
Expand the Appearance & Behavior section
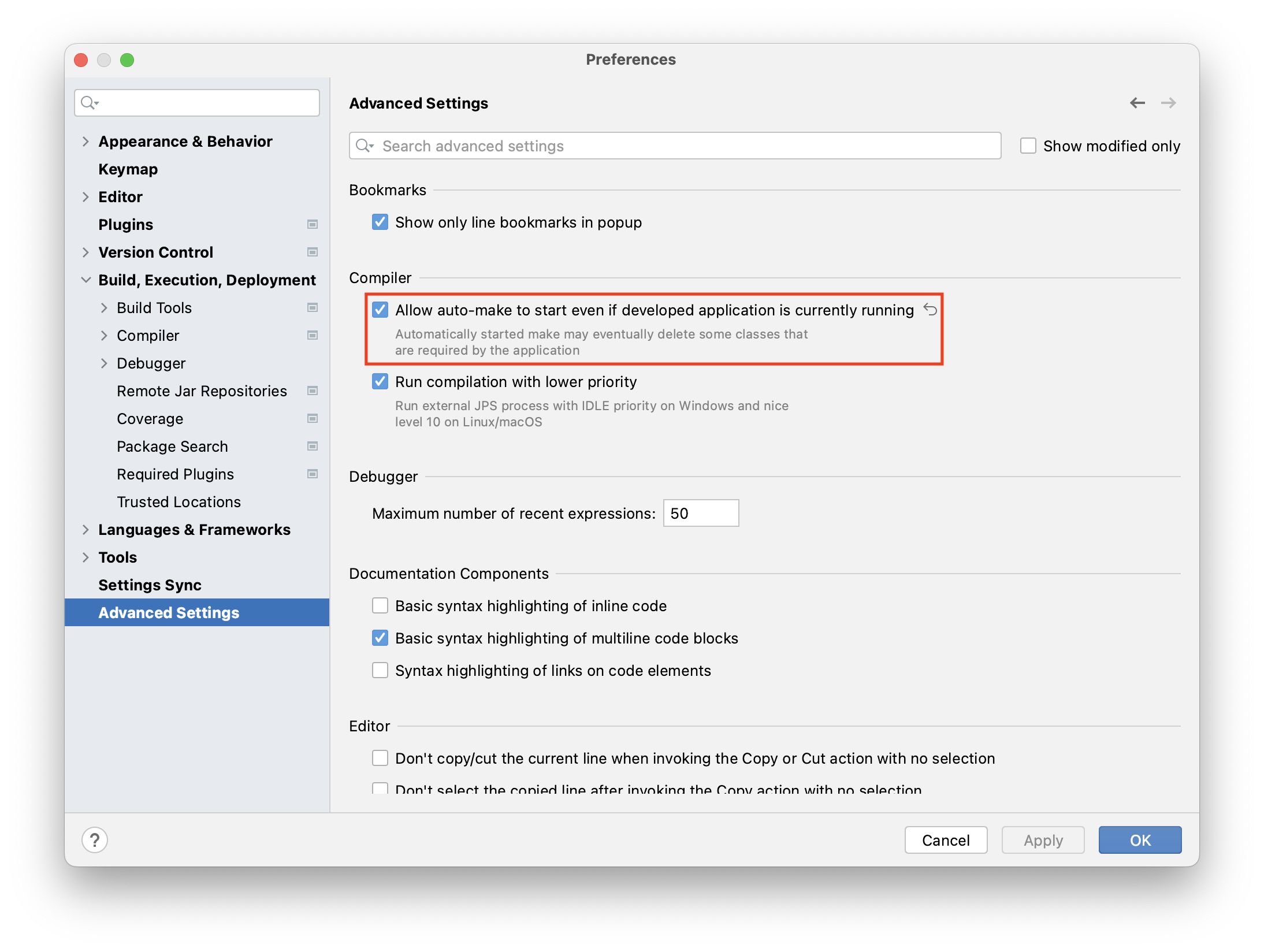(x=85, y=142)
